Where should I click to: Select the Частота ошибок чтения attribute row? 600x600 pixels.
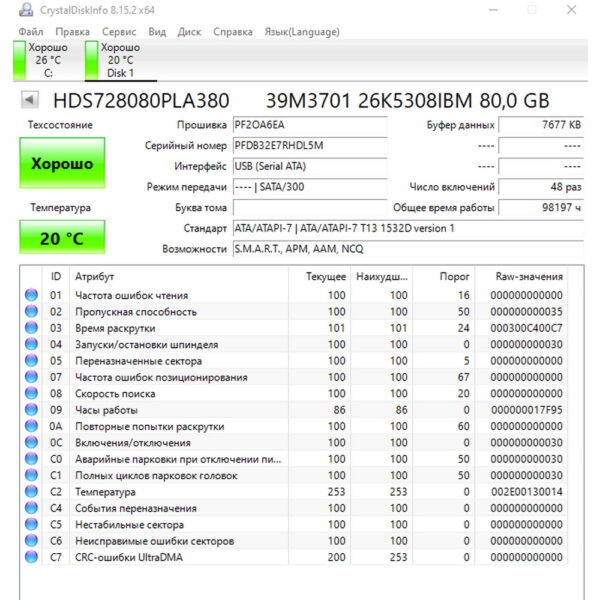pyautogui.click(x=294, y=295)
